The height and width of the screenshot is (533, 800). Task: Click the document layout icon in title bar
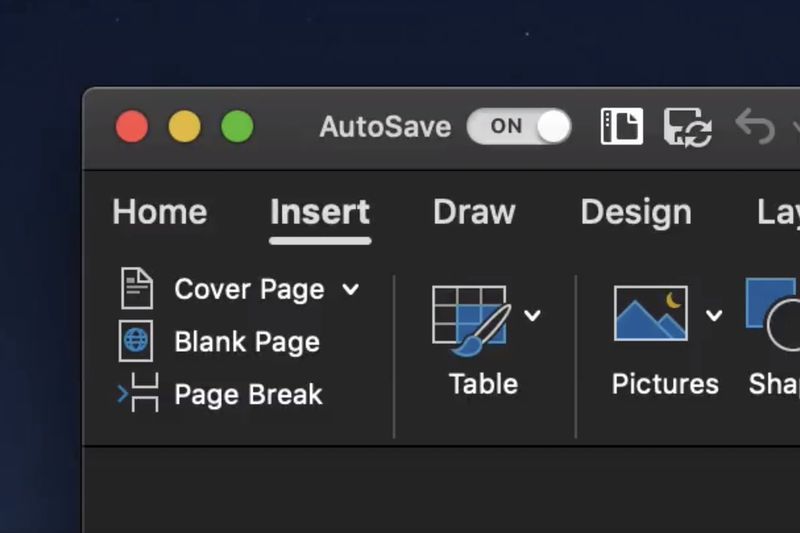pos(621,127)
